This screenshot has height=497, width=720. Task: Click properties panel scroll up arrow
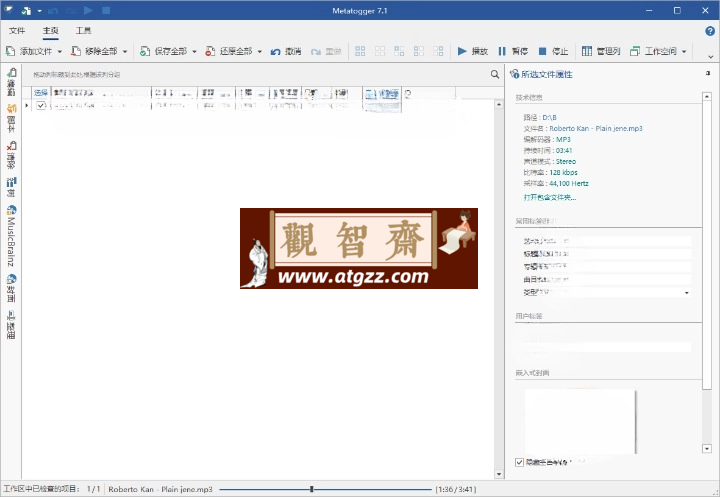pos(707,96)
